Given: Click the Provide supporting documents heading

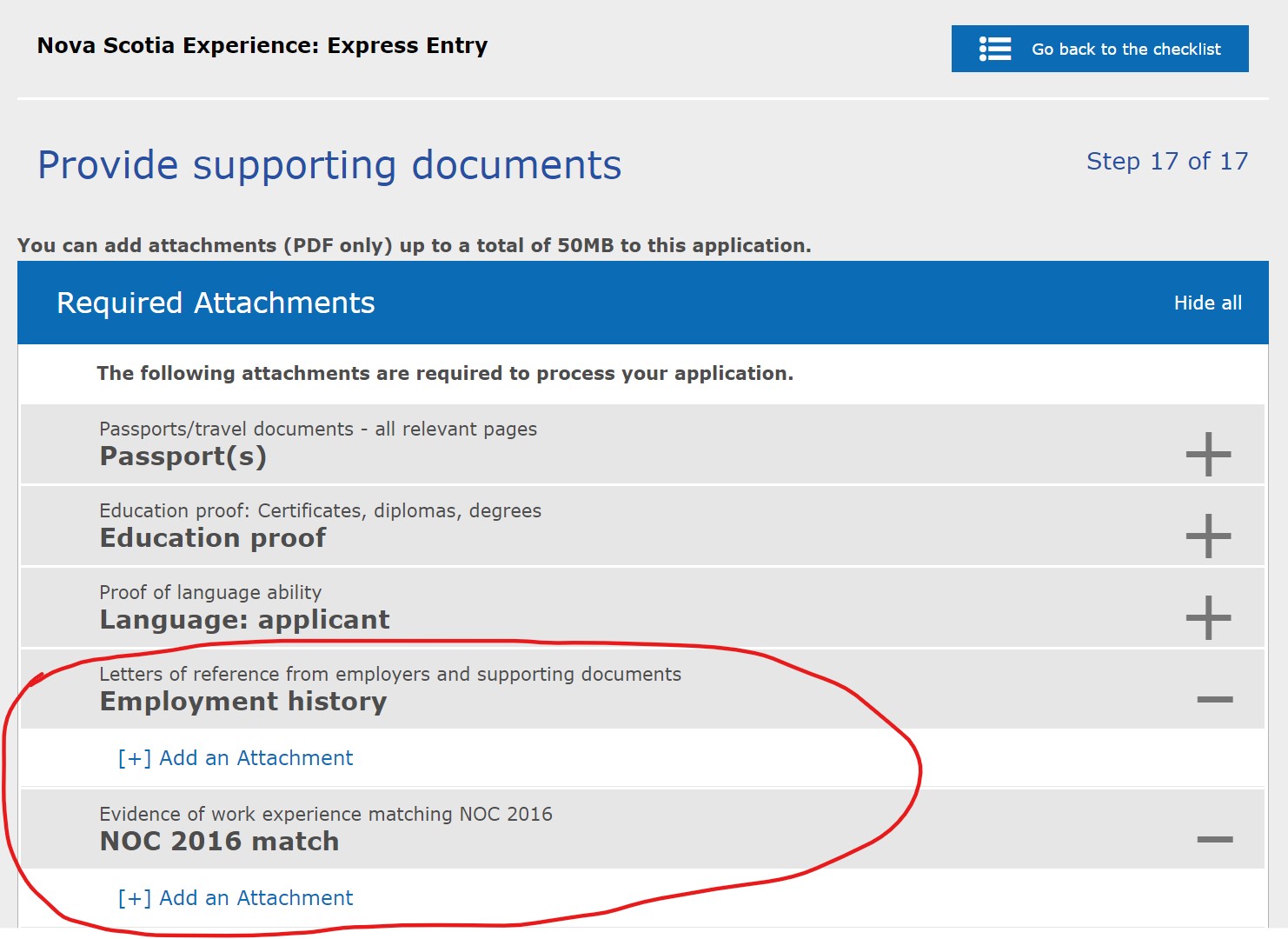Looking at the screenshot, I should click(329, 165).
